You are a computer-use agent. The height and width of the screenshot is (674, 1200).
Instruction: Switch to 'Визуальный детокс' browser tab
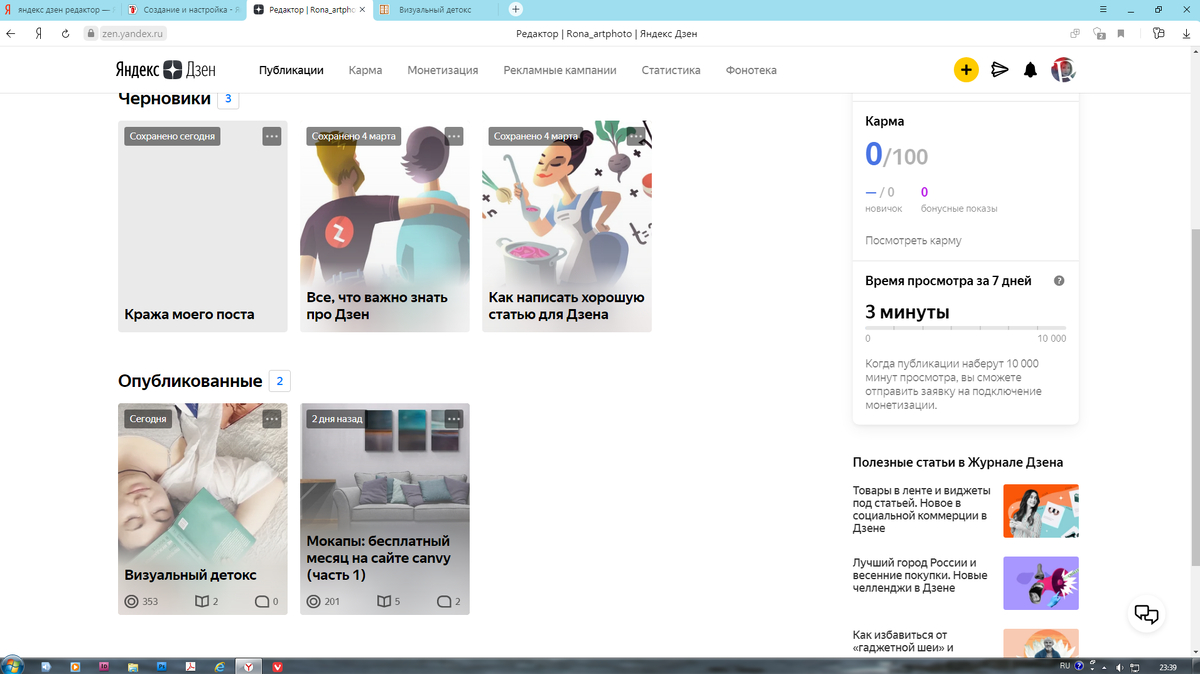(434, 9)
